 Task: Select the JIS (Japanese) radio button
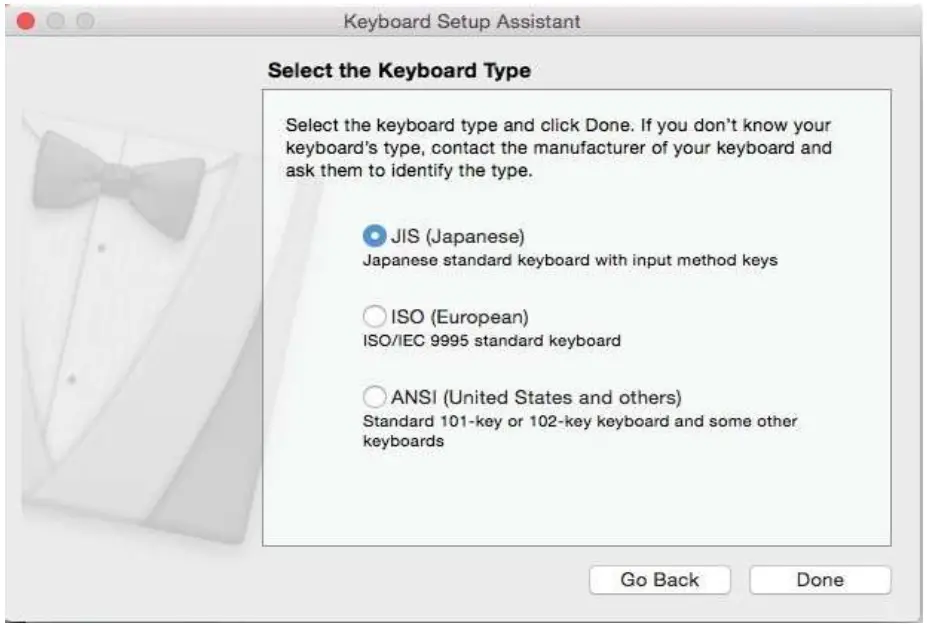pos(373,237)
